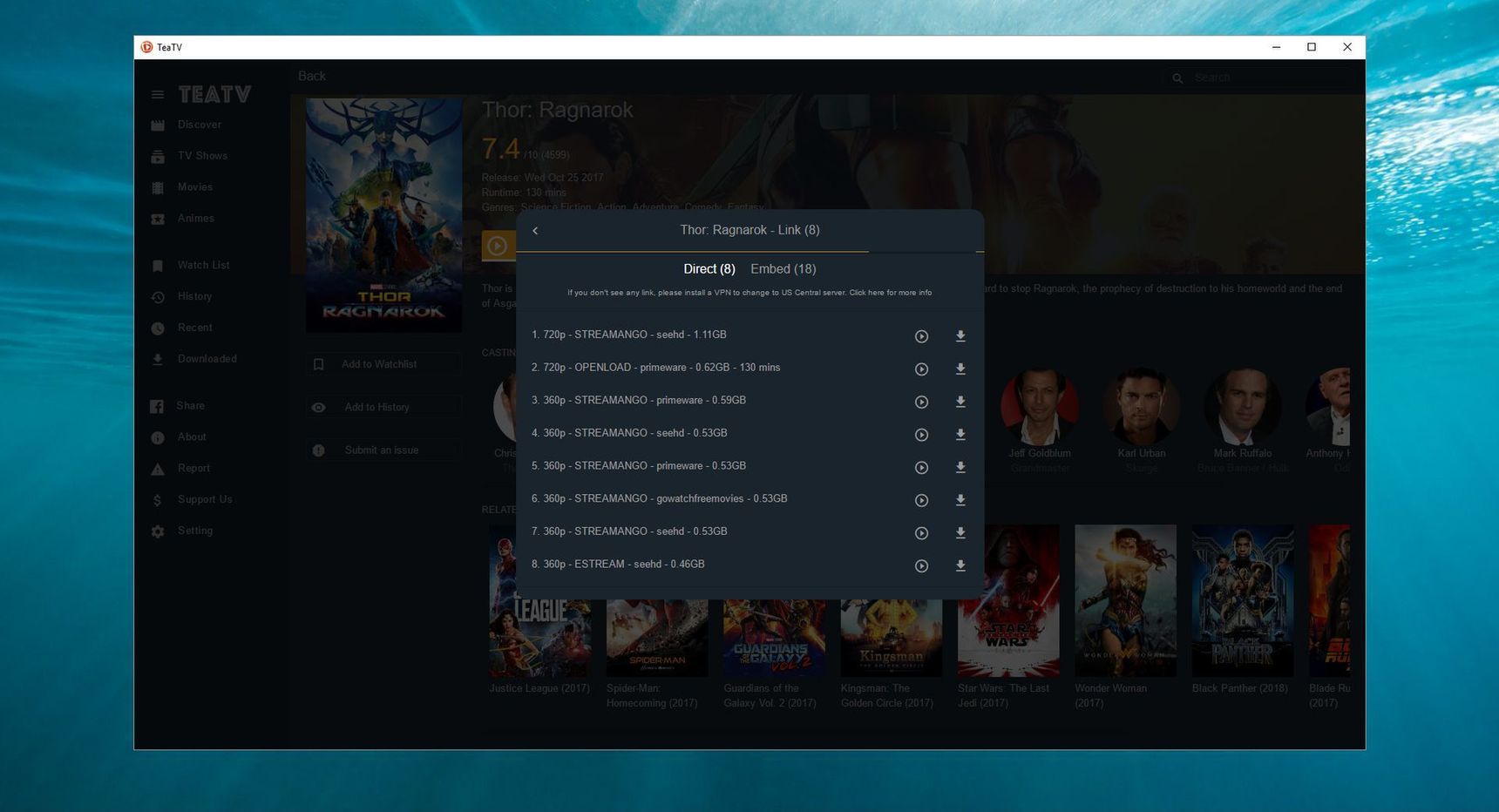
Task: Open Justice League (2017) related movie
Action: (539, 638)
